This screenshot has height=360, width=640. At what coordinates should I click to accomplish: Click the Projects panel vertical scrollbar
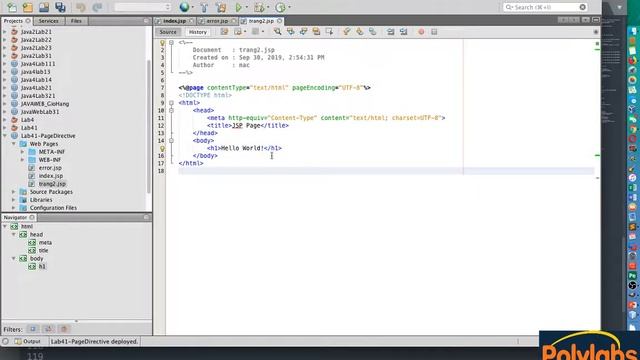click(149, 127)
